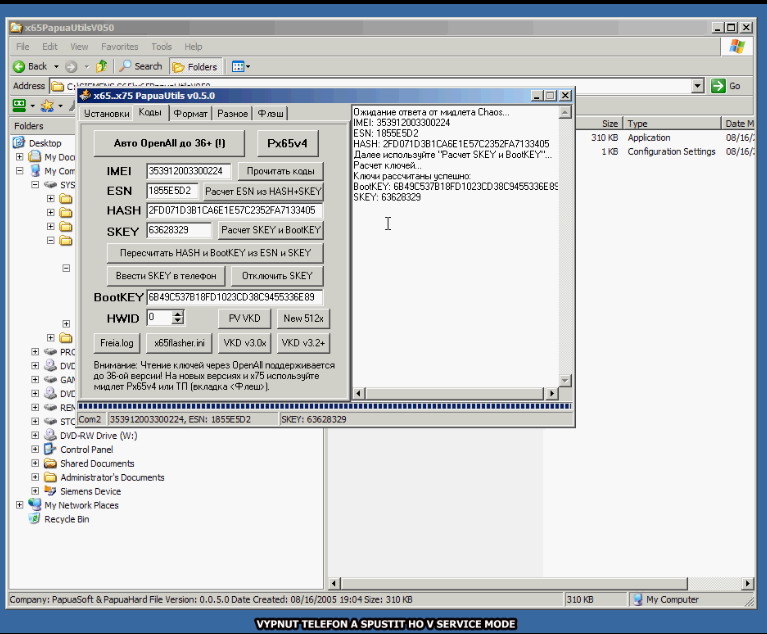Click into the SKEY input field
This screenshot has height=634, width=767.
tap(179, 230)
